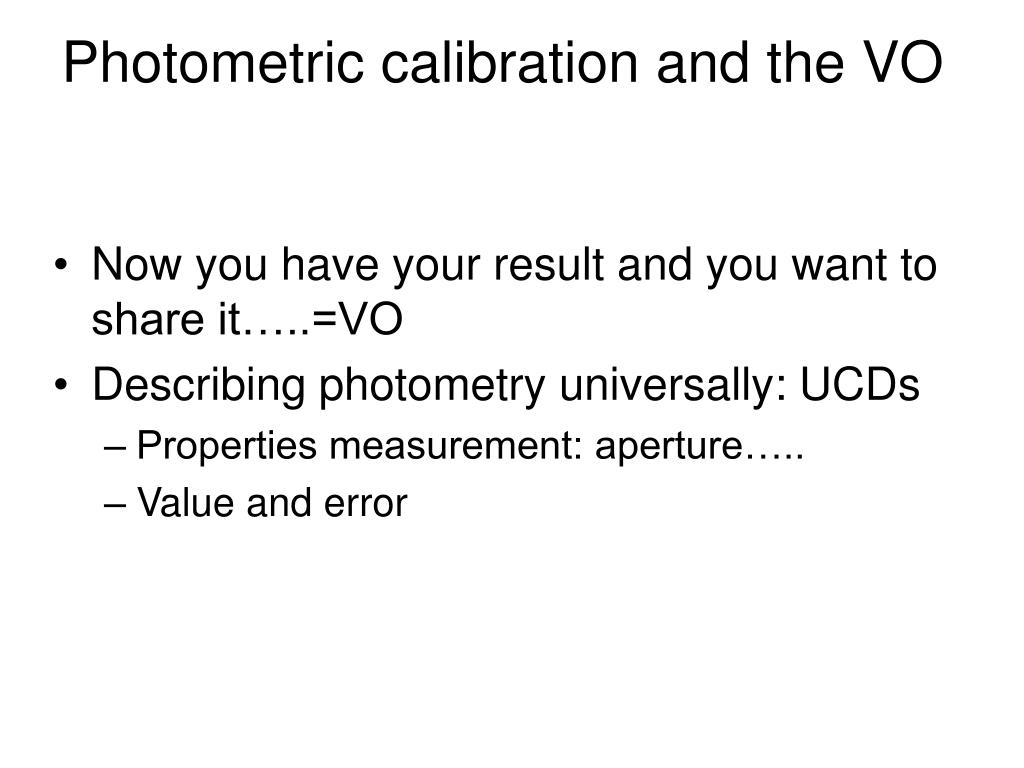Click the dash before "Properties measurement"
This screenshot has height=768, width=1024.
(114, 448)
